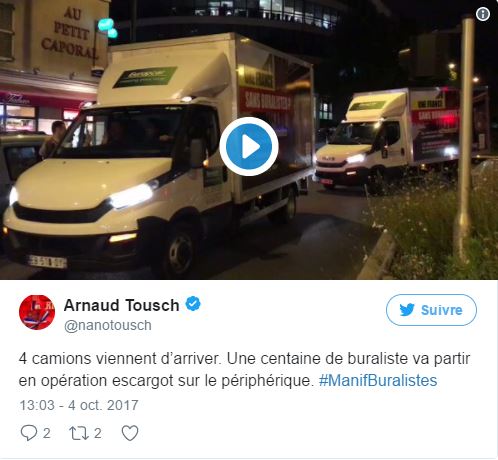Click the Suivre follow button

pos(431,310)
